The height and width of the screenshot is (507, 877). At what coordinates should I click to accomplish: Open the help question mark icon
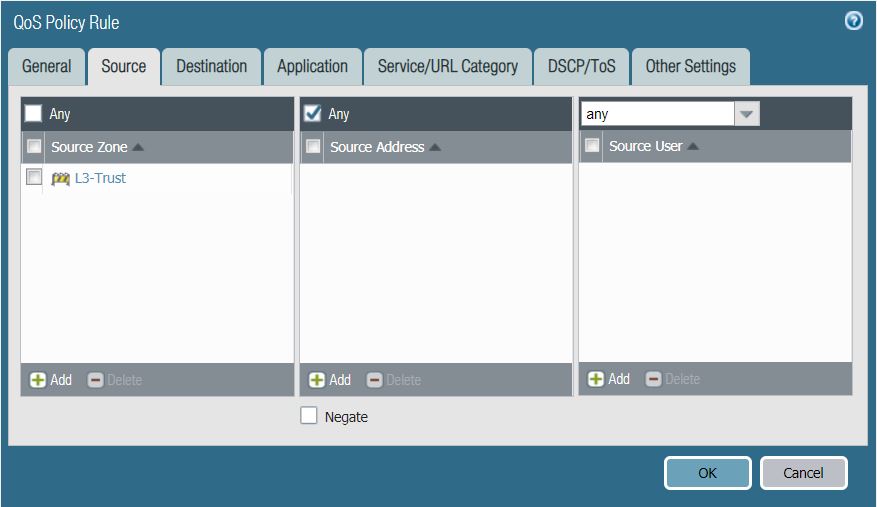click(854, 21)
